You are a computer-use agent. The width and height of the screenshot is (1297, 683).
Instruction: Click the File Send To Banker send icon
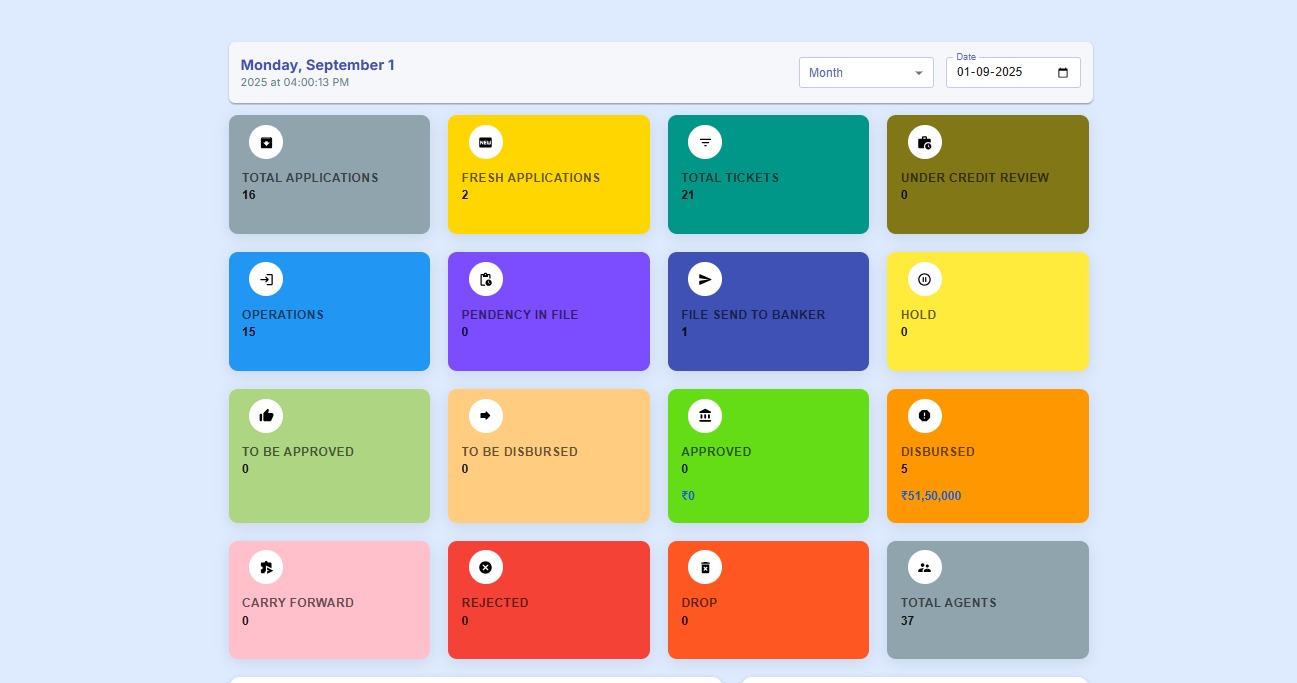tap(705, 279)
